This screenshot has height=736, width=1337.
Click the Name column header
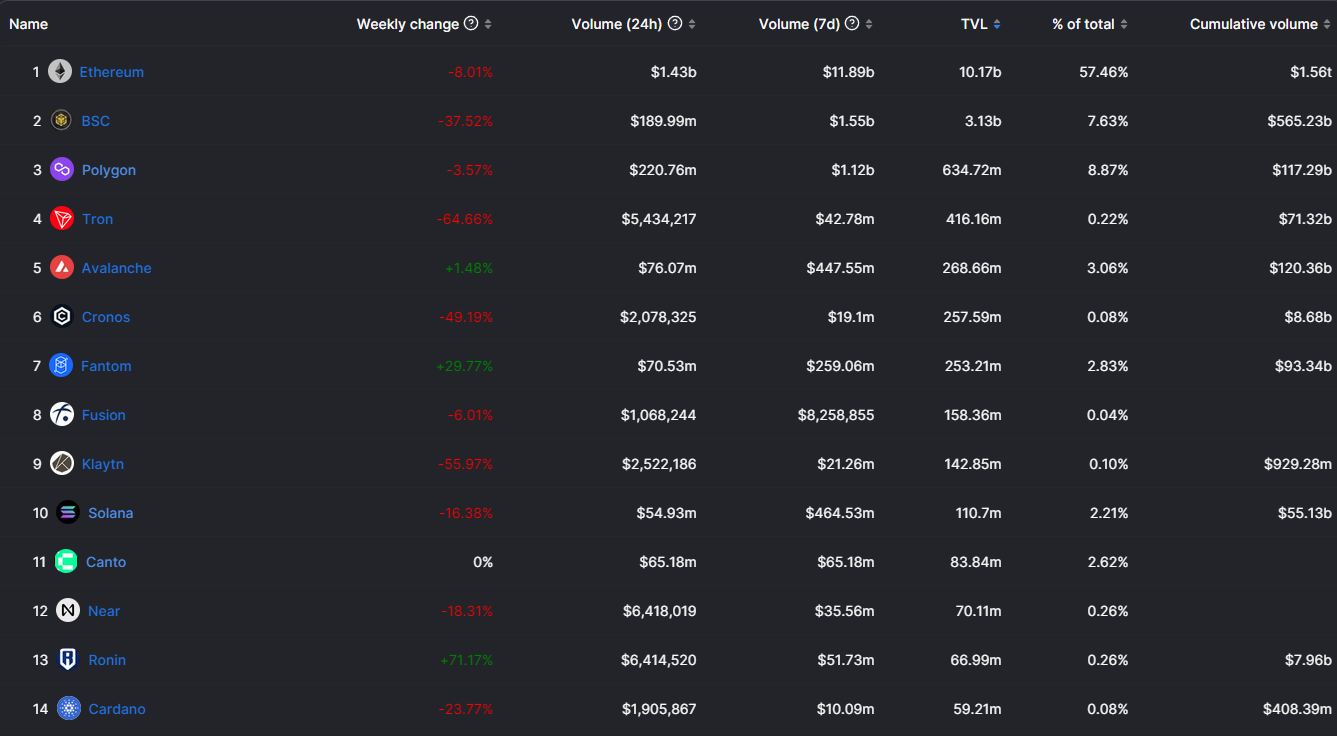(x=28, y=24)
